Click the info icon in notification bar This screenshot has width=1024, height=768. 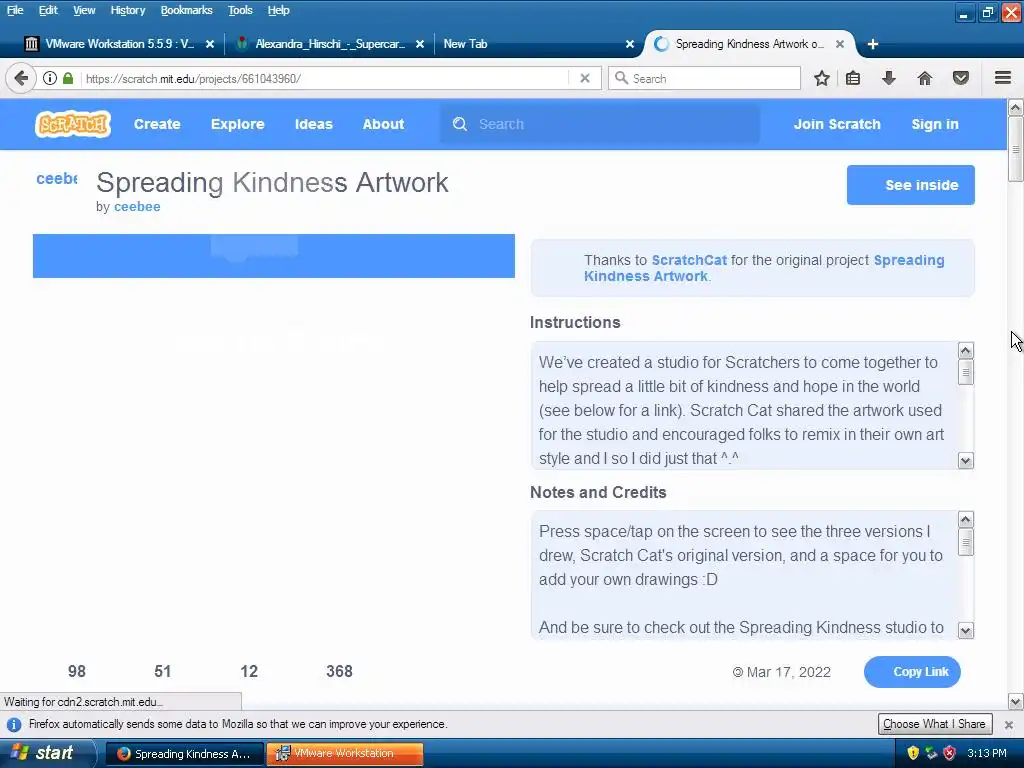(x=14, y=724)
